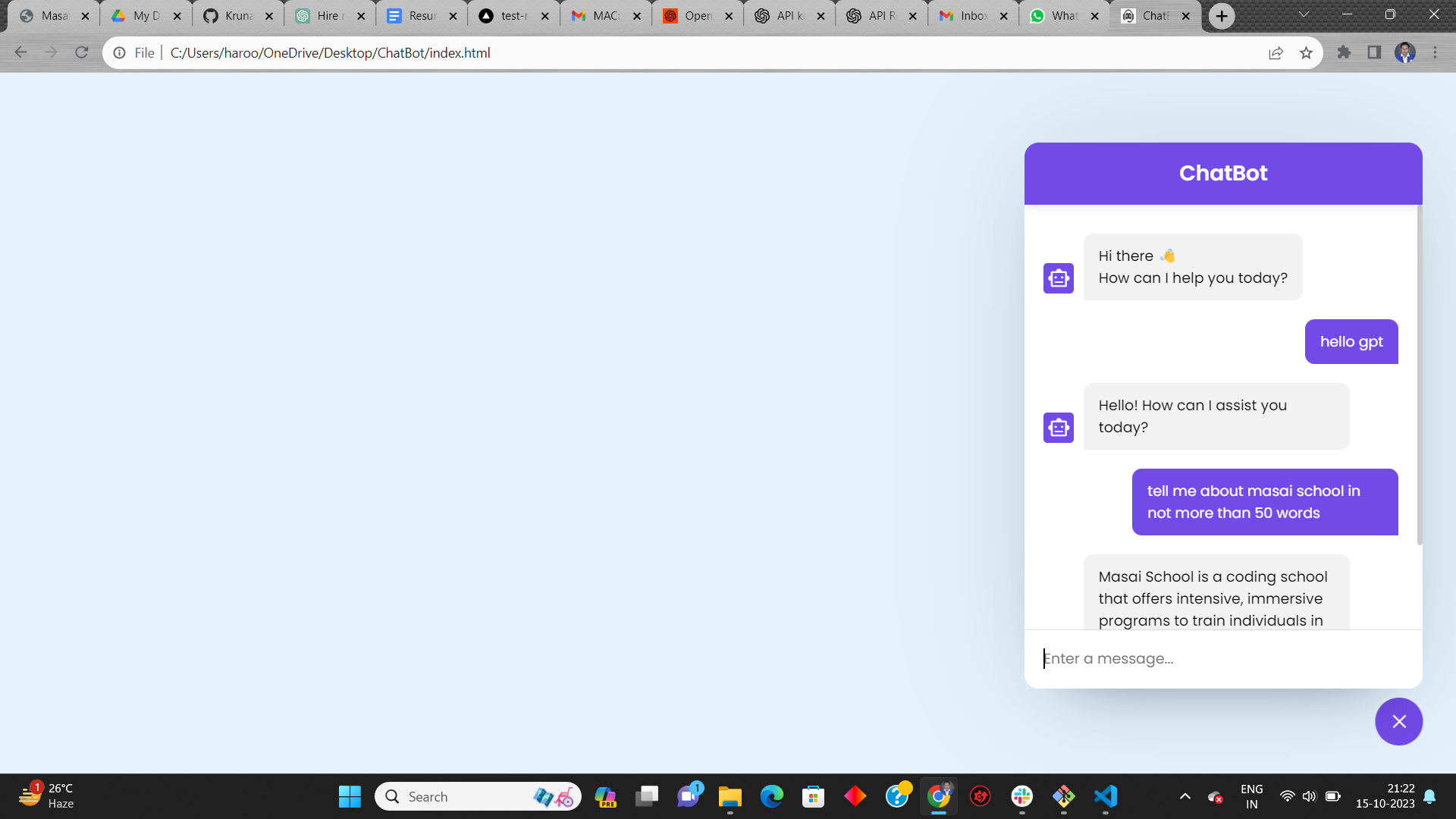Click the browser back navigation arrow

[x=20, y=52]
